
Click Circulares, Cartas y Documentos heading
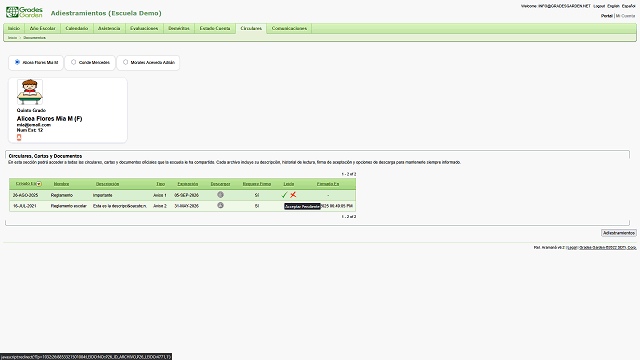pos(45,156)
